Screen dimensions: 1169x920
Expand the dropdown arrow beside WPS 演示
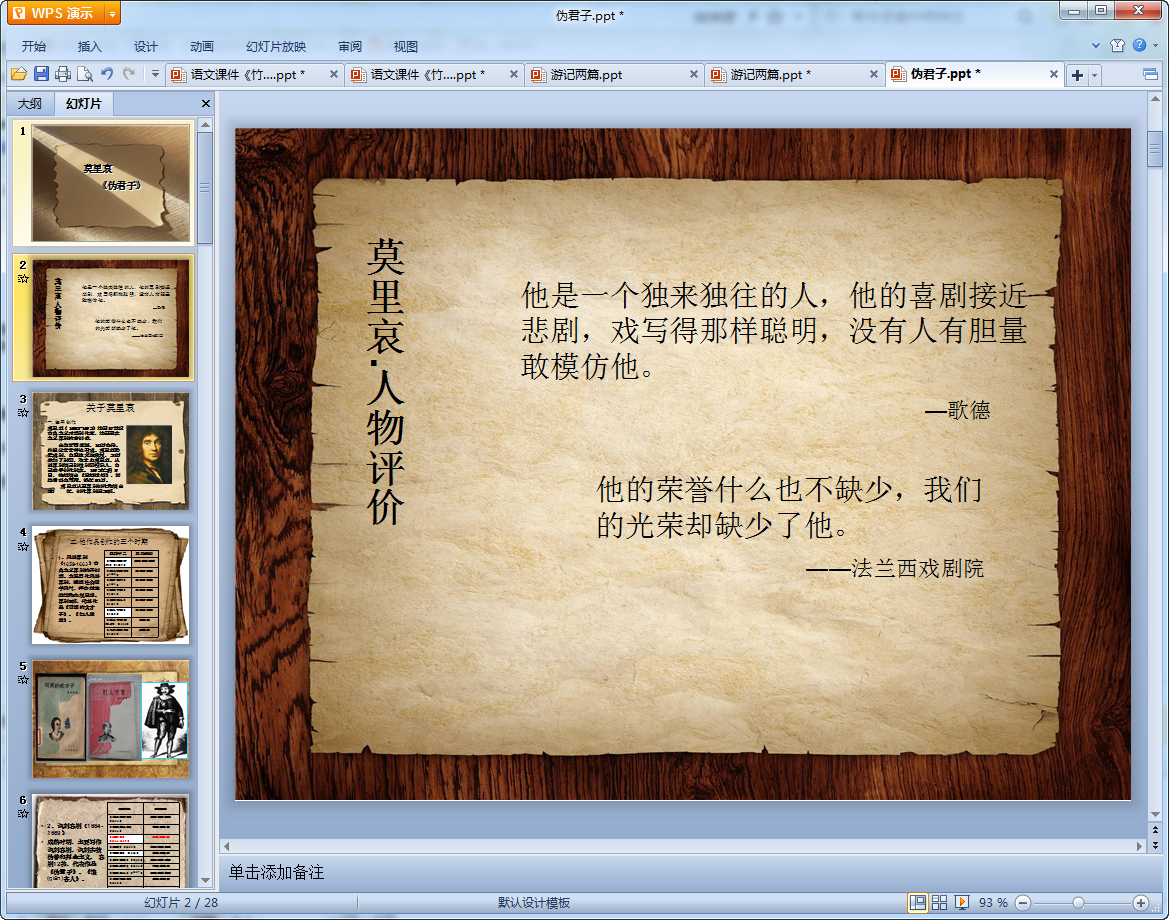[x=113, y=13]
